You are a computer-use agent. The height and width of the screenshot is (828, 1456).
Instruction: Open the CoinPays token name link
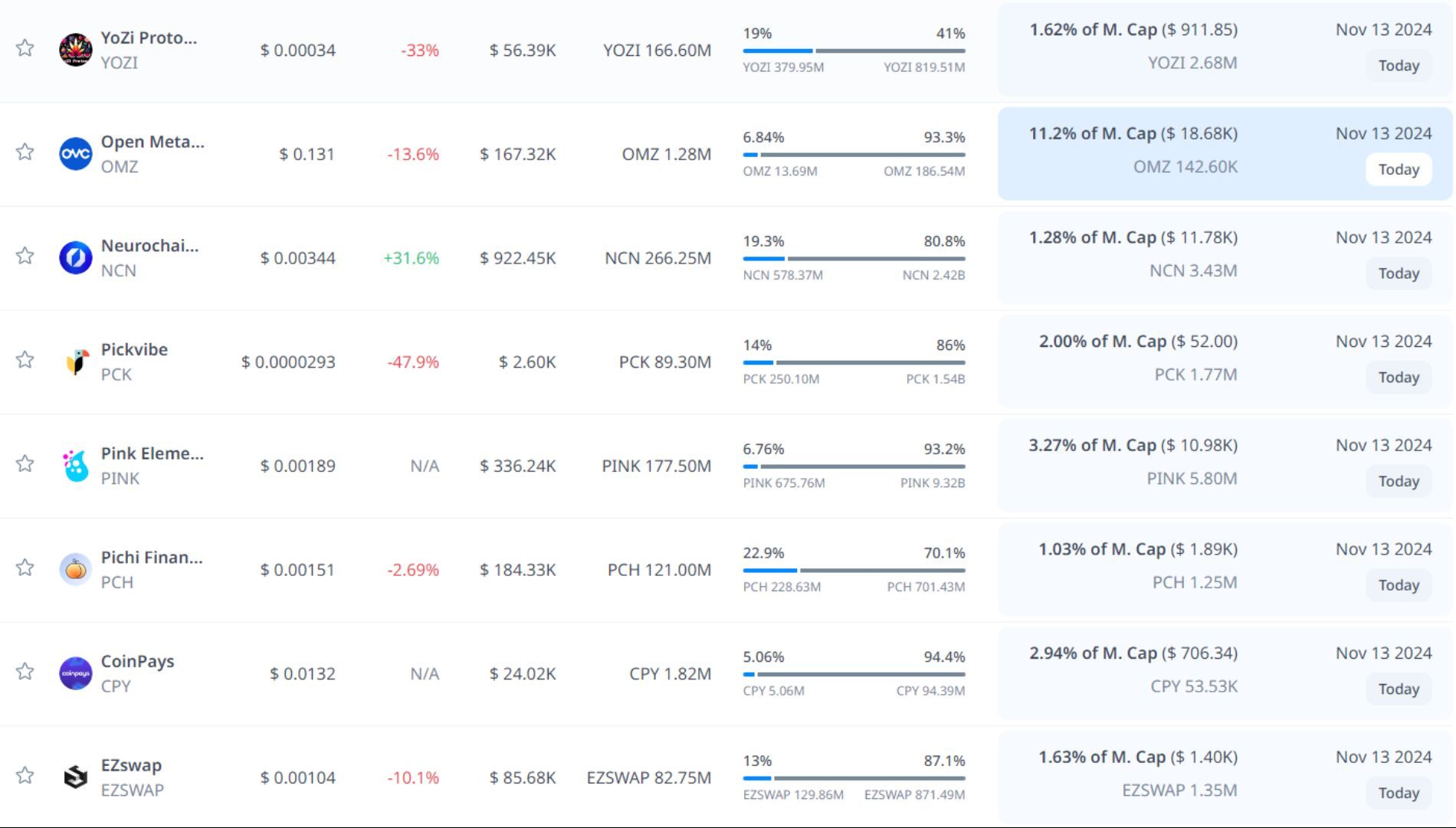click(x=137, y=661)
